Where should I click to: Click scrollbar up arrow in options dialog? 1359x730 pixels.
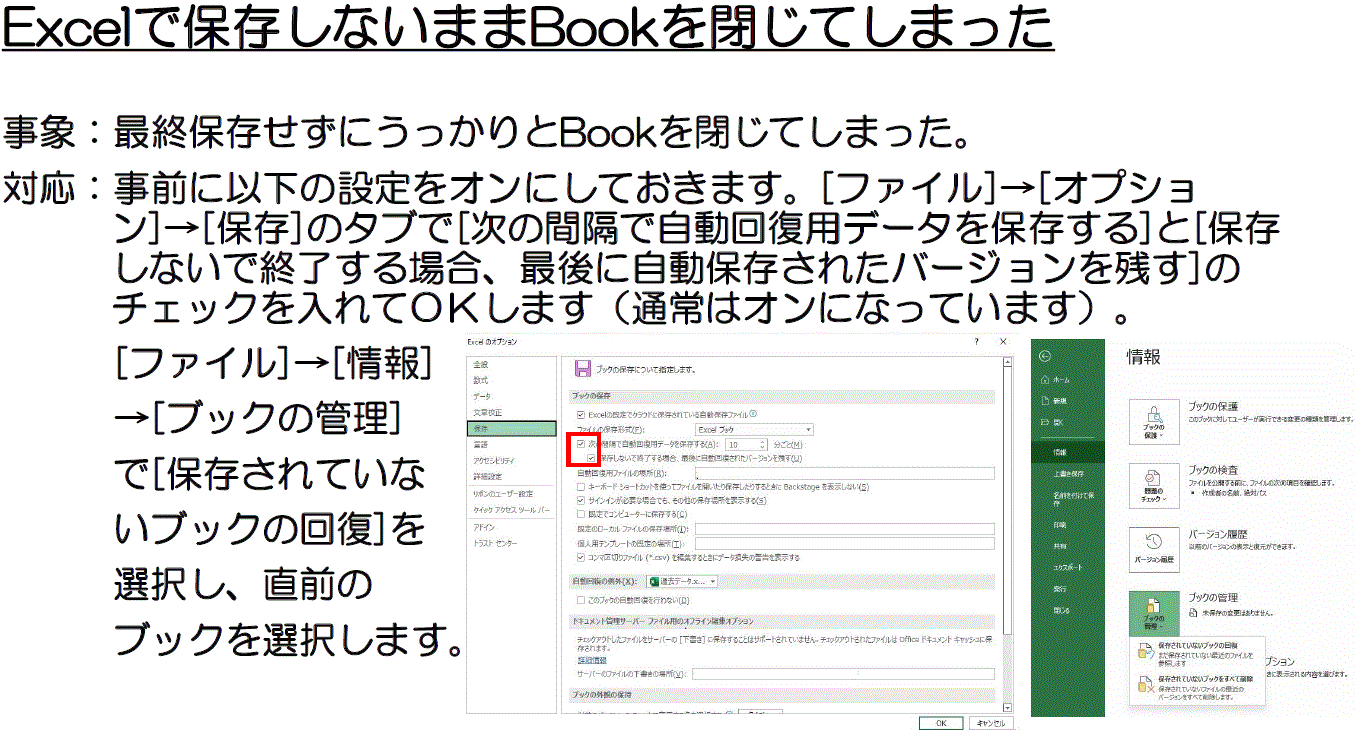[1007, 362]
